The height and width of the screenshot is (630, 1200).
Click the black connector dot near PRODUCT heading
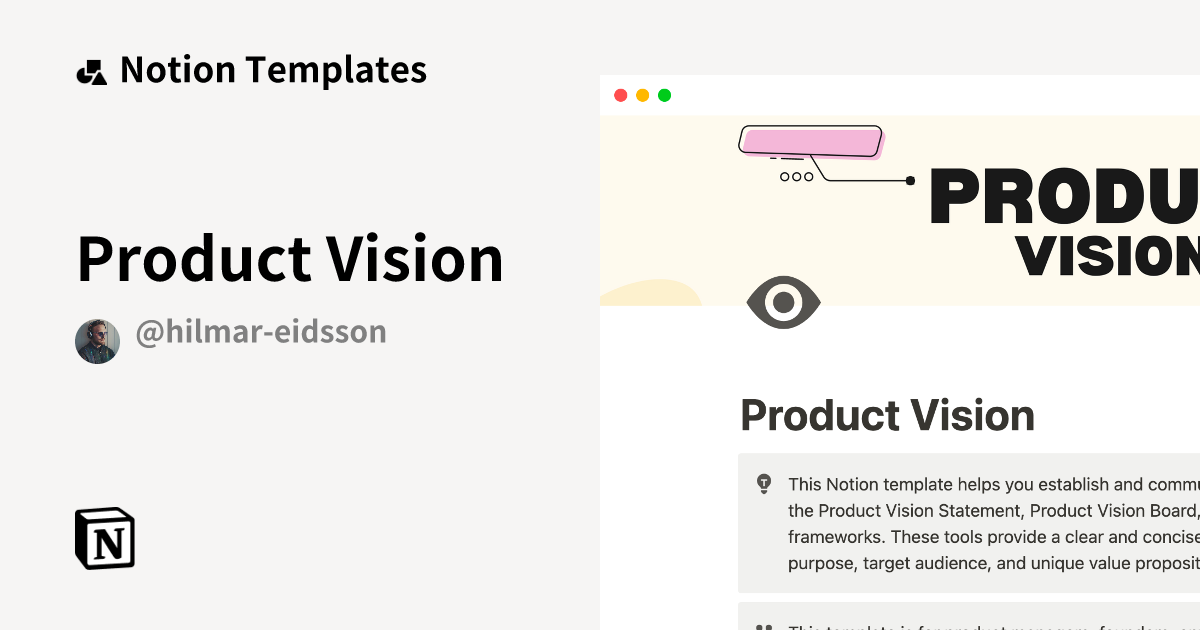coord(910,179)
